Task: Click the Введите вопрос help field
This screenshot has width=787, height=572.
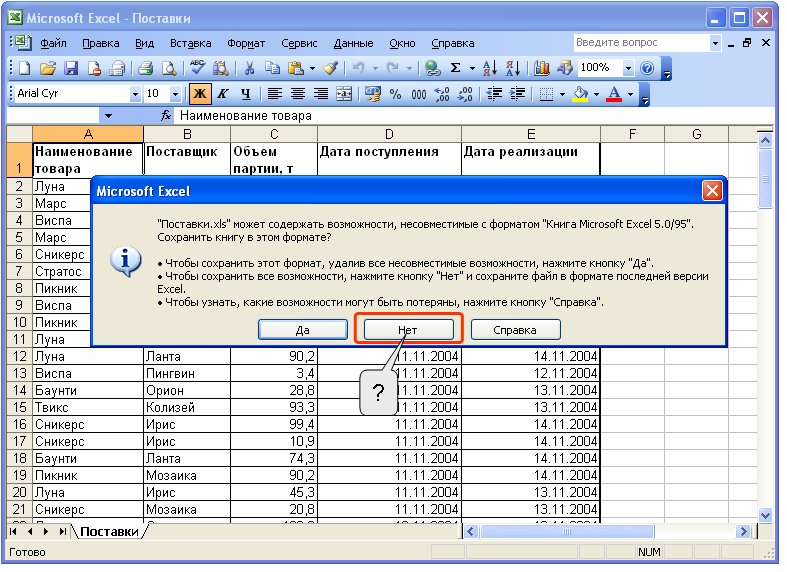Action: tap(642, 43)
